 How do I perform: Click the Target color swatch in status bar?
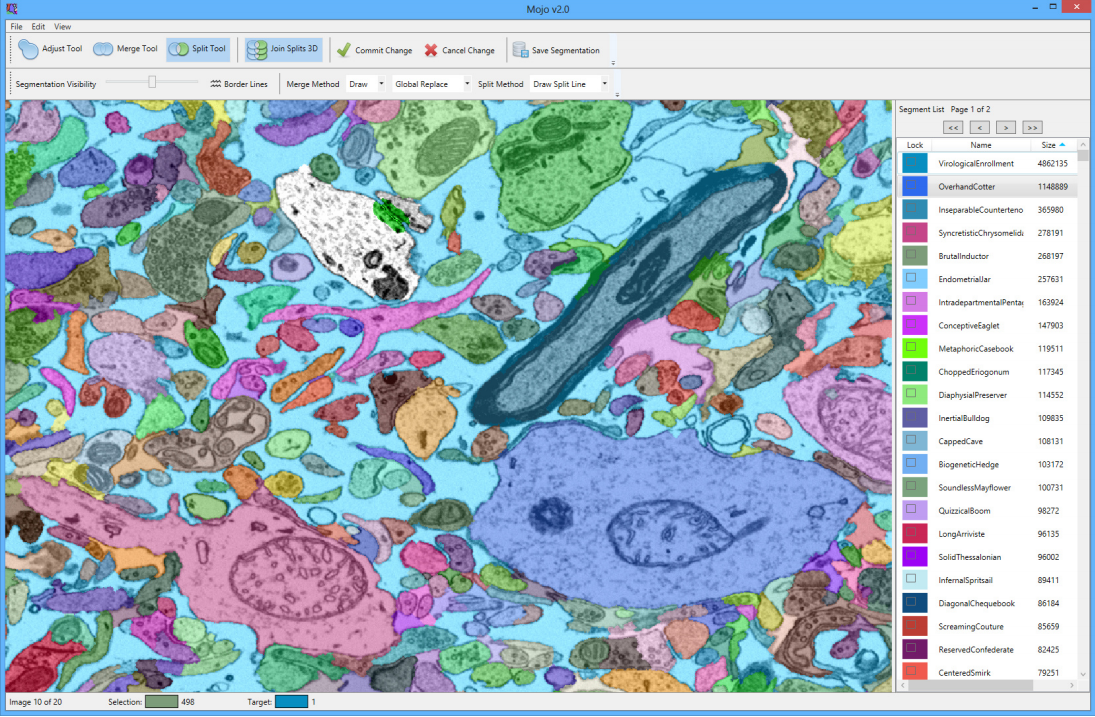coord(291,702)
